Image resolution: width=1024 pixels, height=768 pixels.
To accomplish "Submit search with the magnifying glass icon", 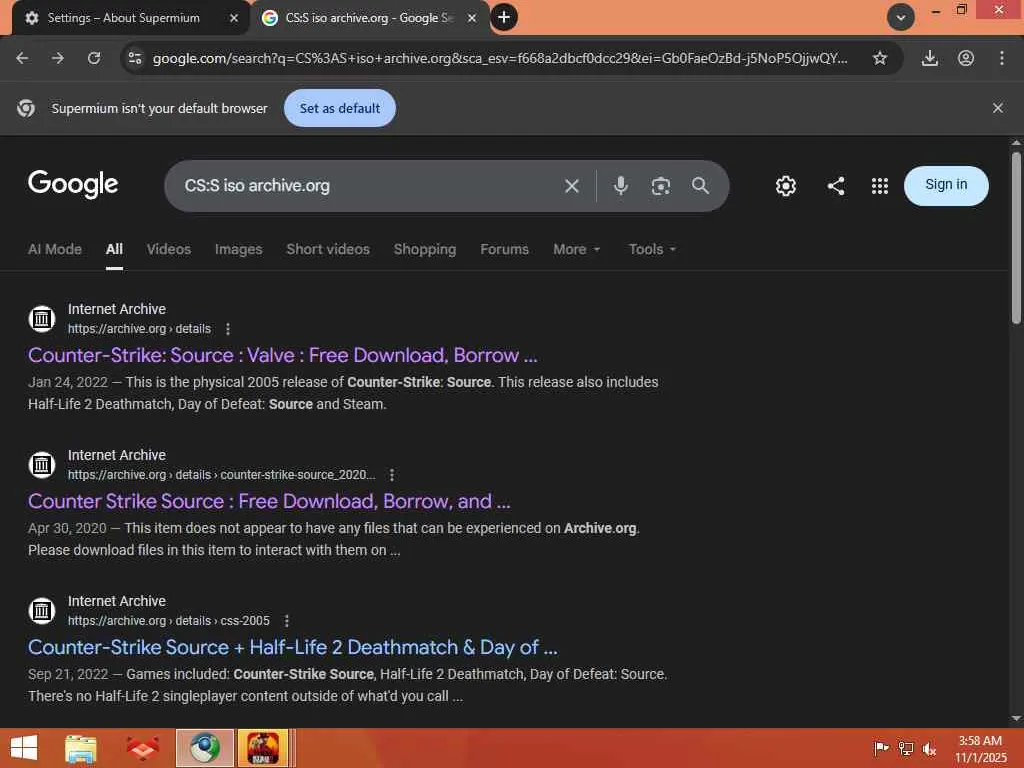I will (x=700, y=186).
